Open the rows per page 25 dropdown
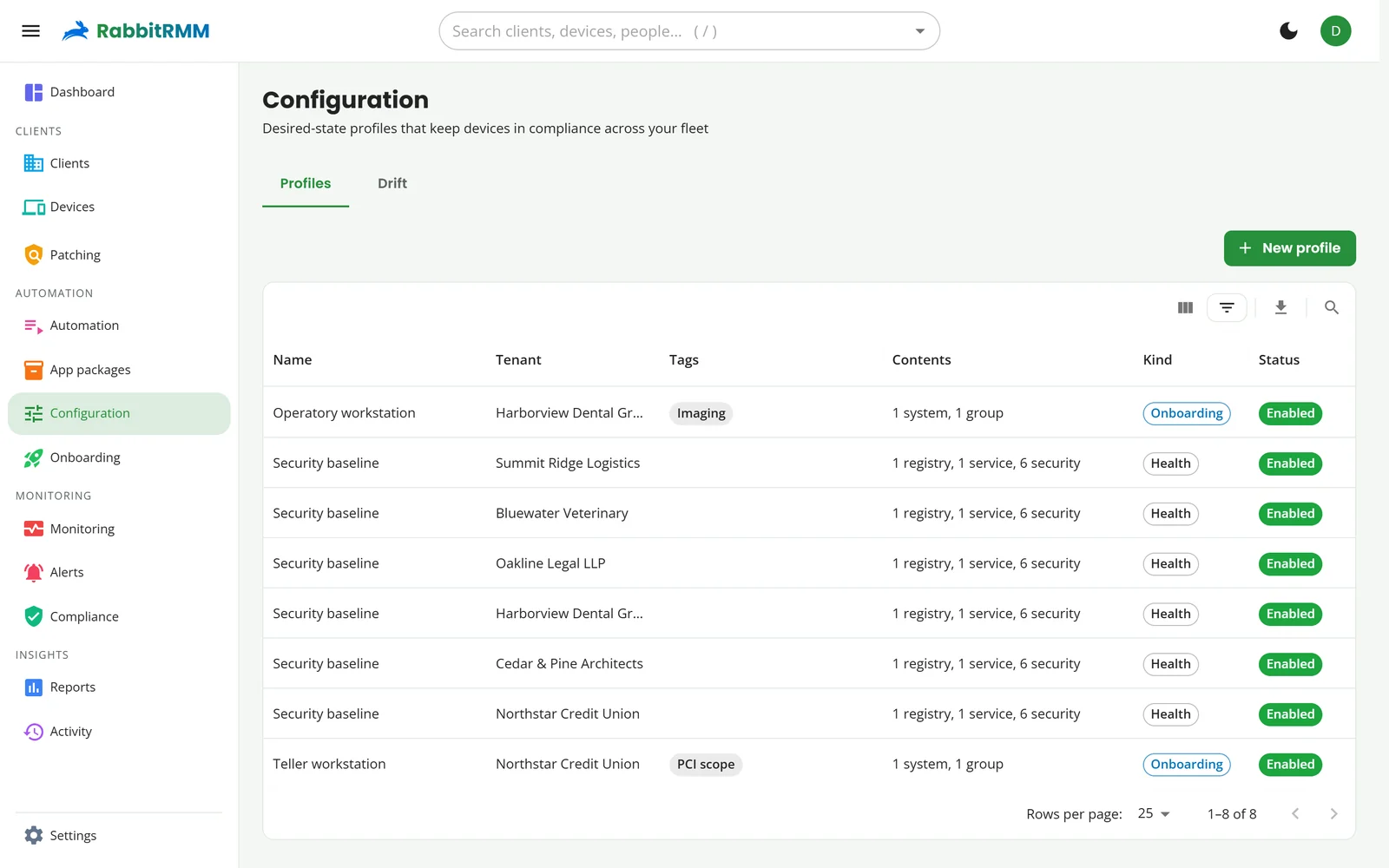This screenshot has width=1389, height=868. [1154, 813]
